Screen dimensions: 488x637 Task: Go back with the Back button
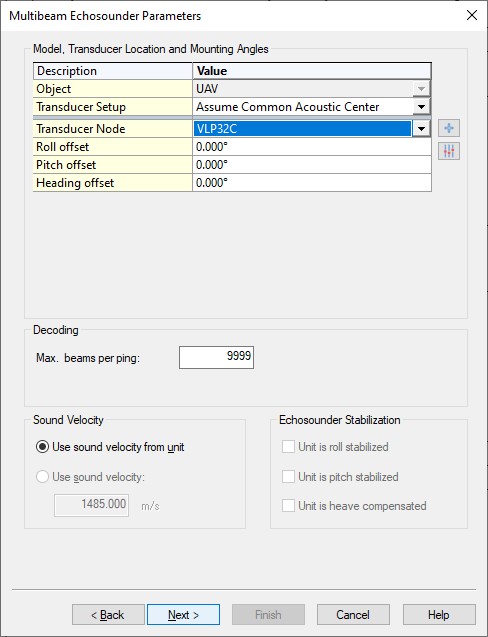pyautogui.click(x=108, y=615)
